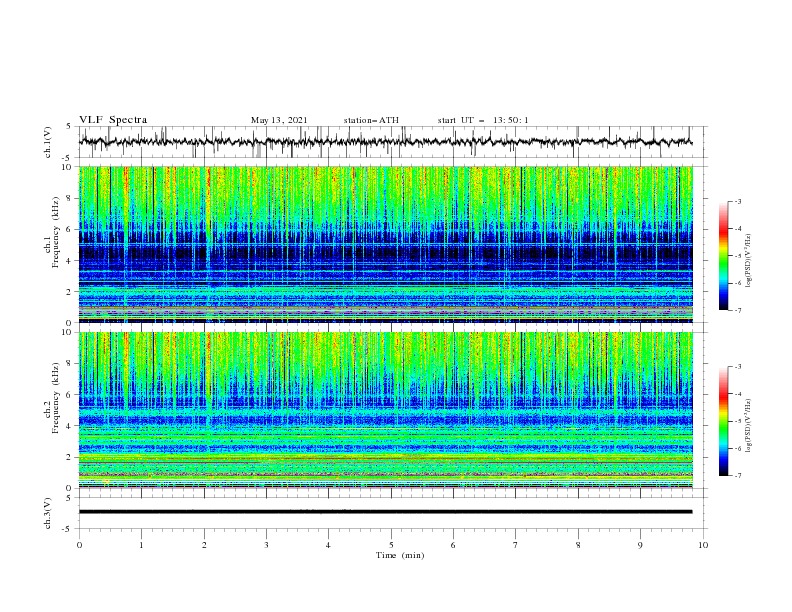Select the ch.1 spectrogram panel

[386, 244]
